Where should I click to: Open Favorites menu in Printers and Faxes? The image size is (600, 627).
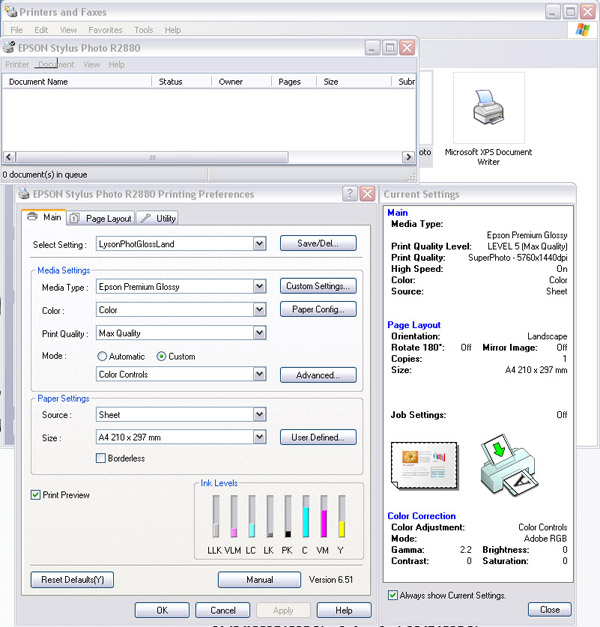point(105,30)
